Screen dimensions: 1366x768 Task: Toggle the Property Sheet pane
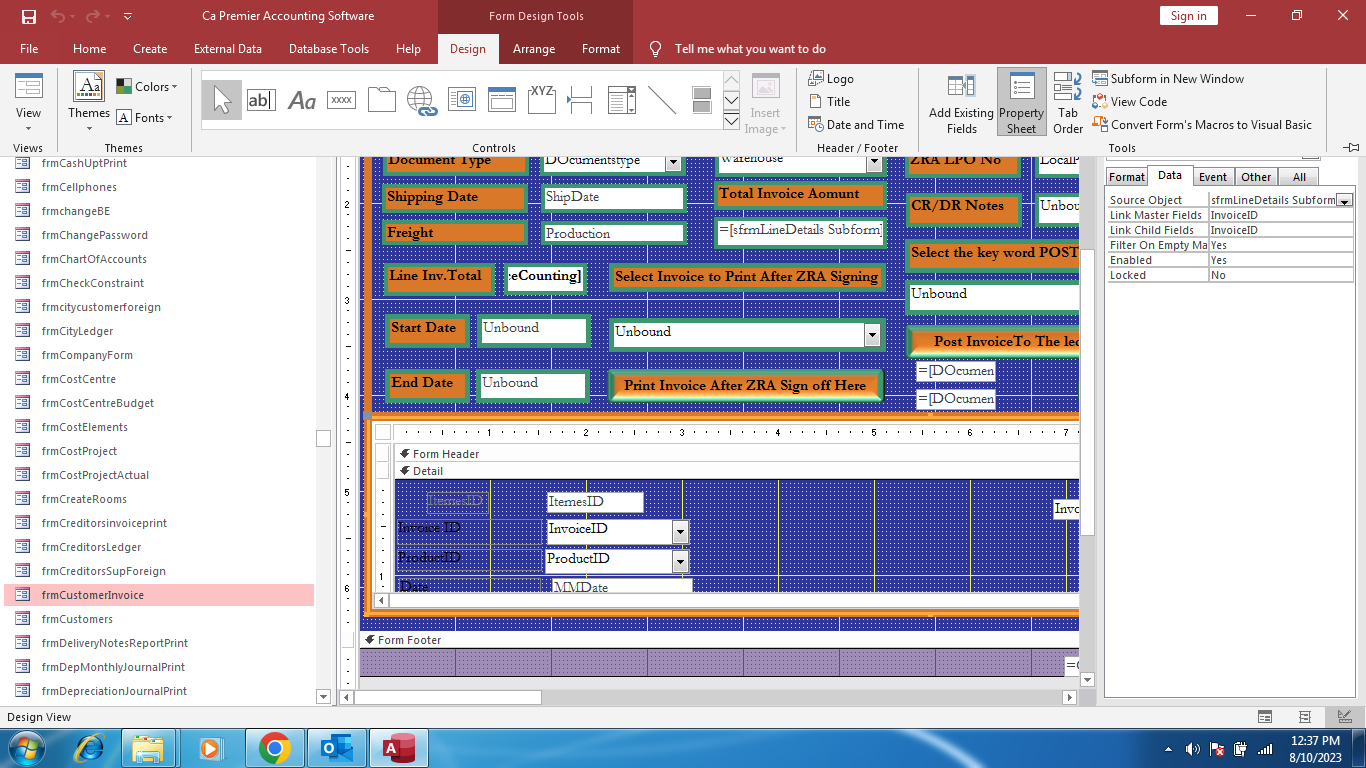click(1021, 102)
